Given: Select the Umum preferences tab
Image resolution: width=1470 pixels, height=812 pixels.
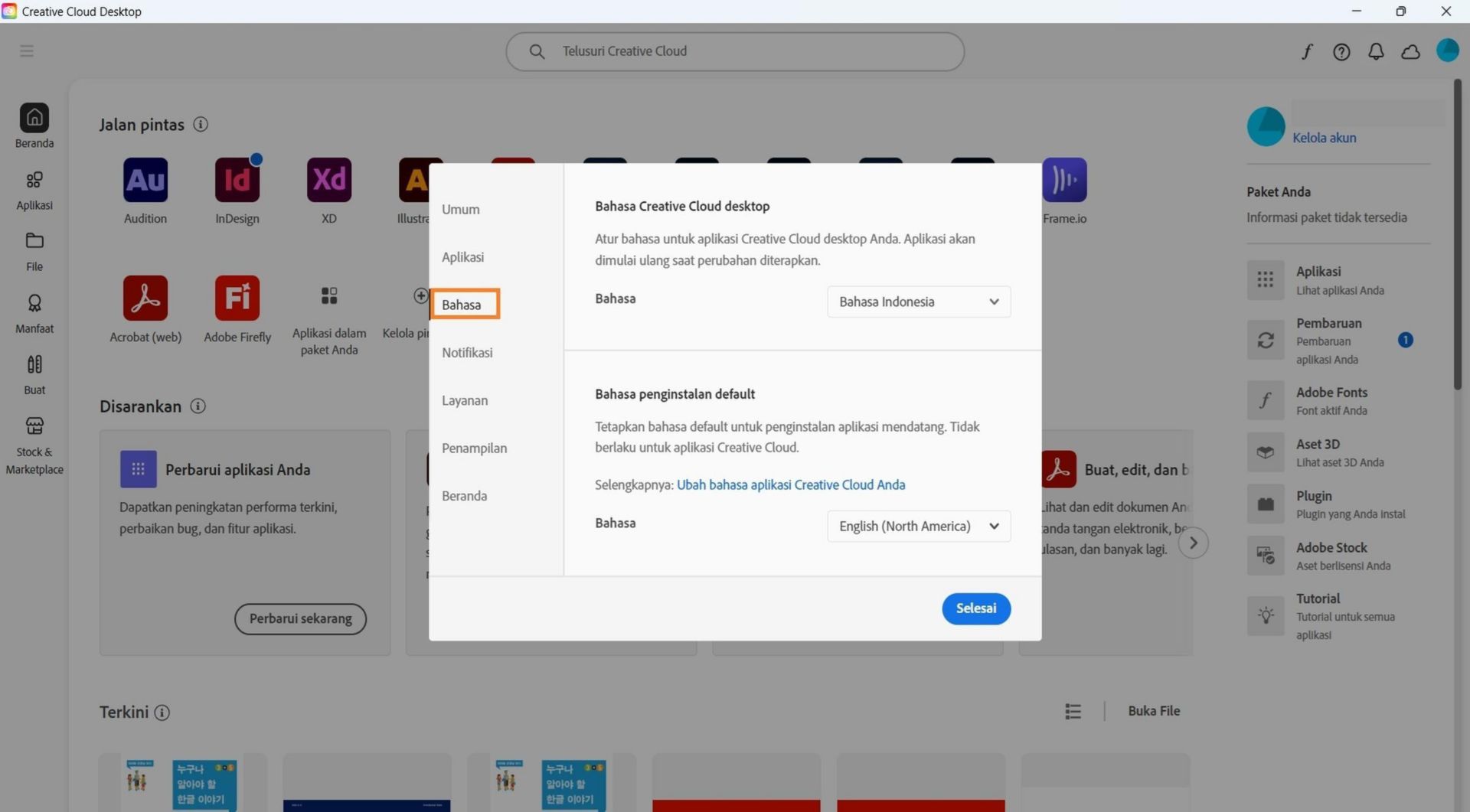Looking at the screenshot, I should coord(461,209).
